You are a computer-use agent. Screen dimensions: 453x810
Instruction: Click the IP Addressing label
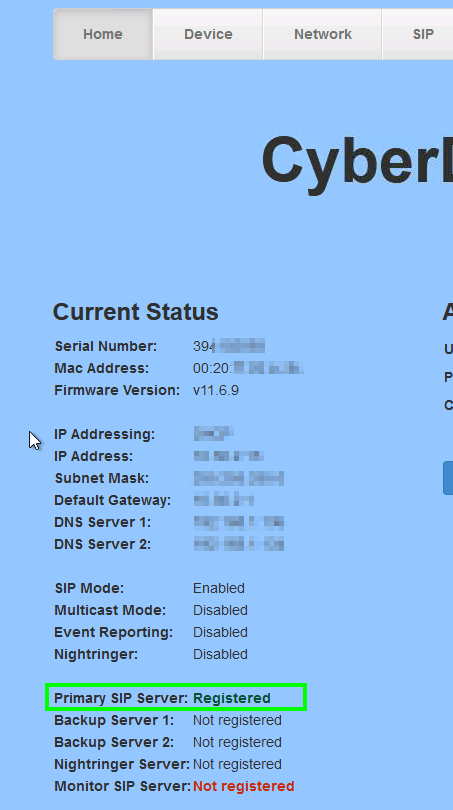point(104,434)
